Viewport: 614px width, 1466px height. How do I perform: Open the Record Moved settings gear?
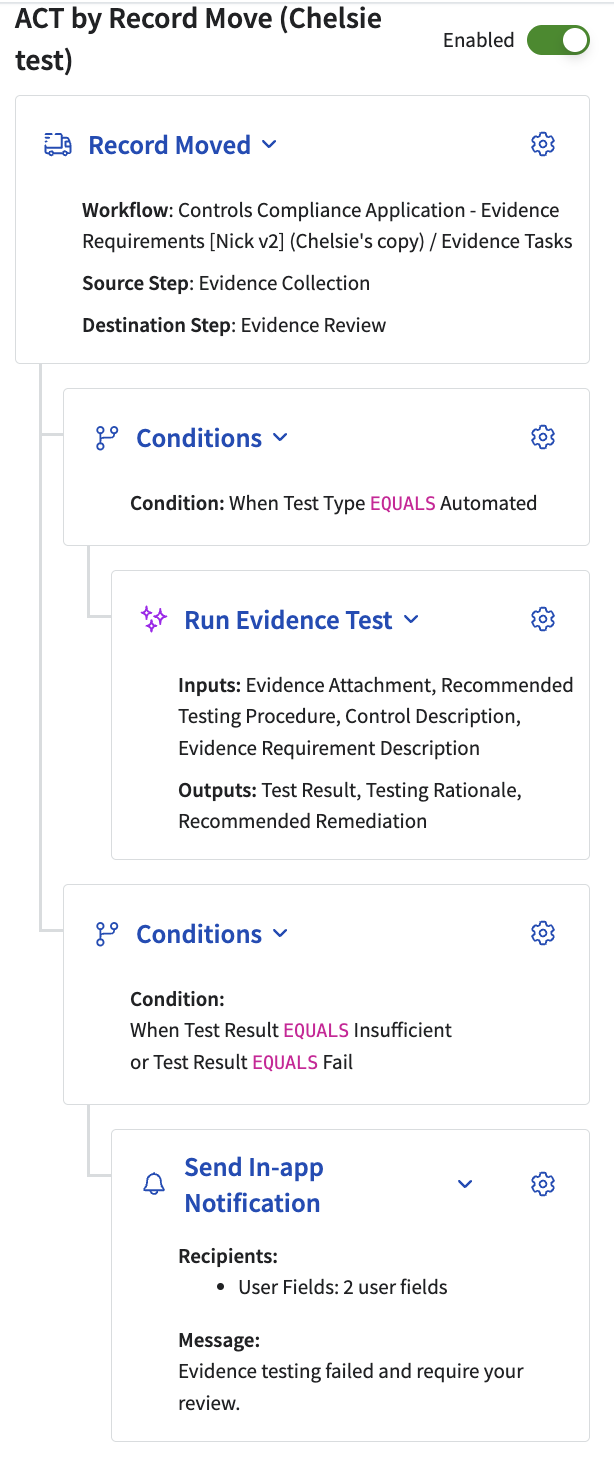pos(542,145)
